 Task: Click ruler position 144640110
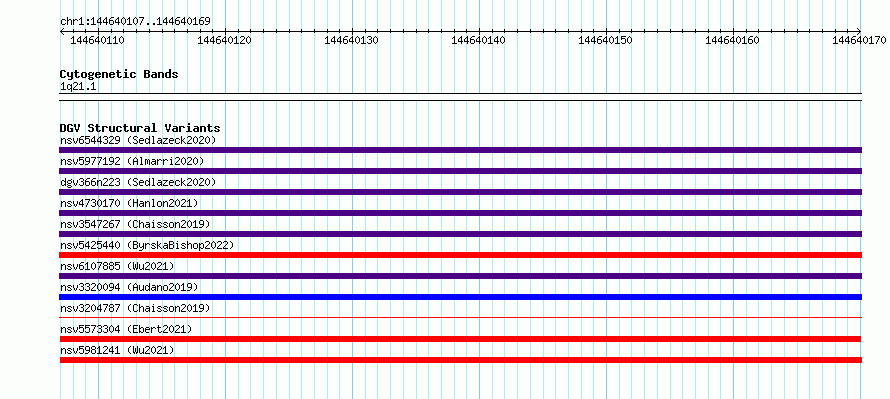[97, 40]
